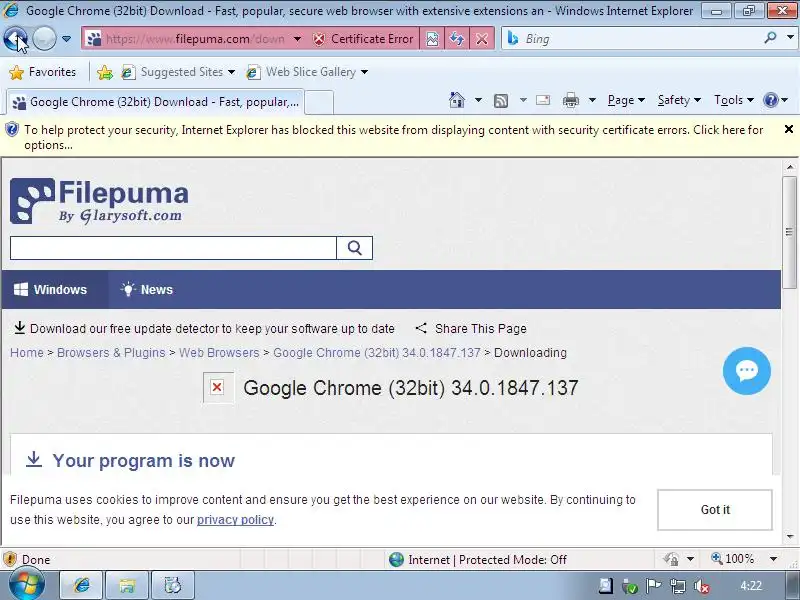Toggle the Compatibility View icon
Screen dimensions: 800x600
[x=432, y=39]
